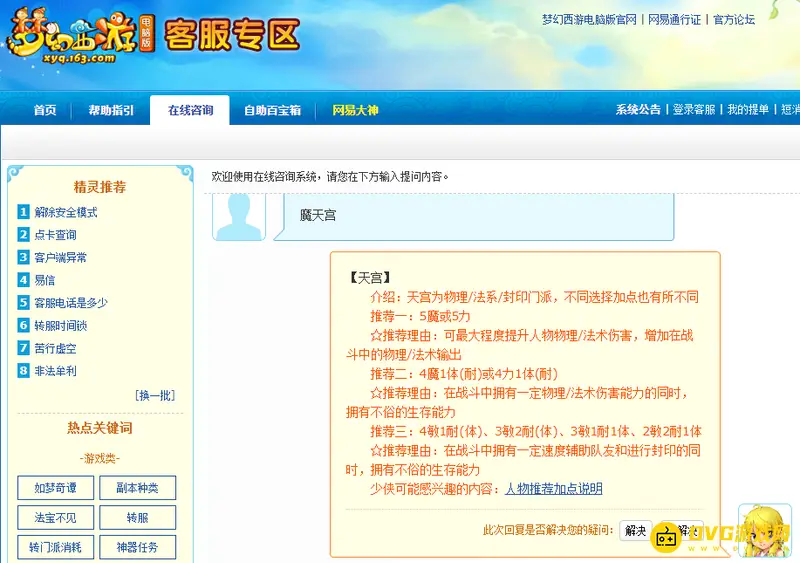Click number 7 icon beside 苦行虚空
This screenshot has height=563, width=800.
23,348
